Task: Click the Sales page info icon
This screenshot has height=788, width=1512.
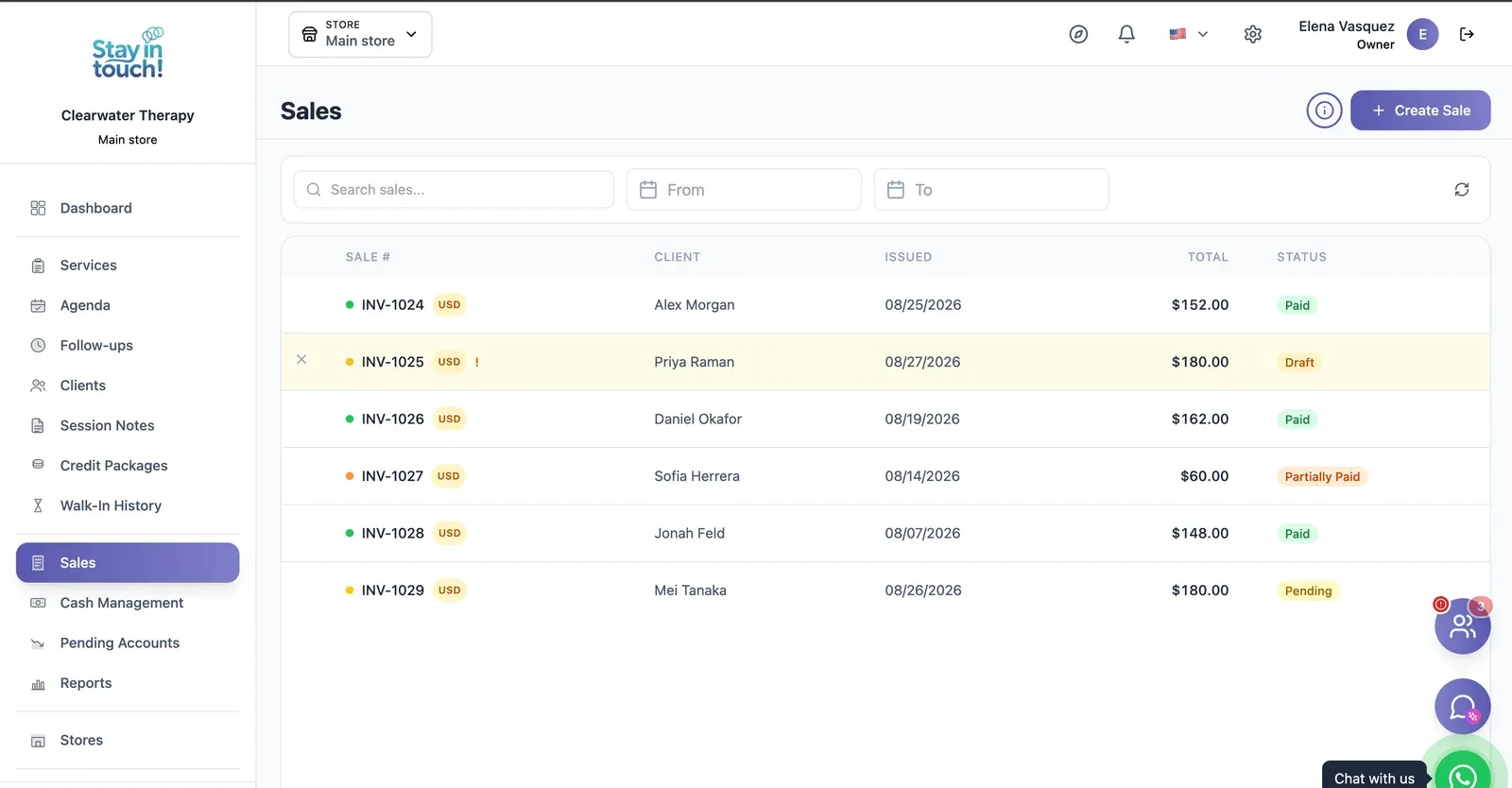Action: tap(1324, 111)
